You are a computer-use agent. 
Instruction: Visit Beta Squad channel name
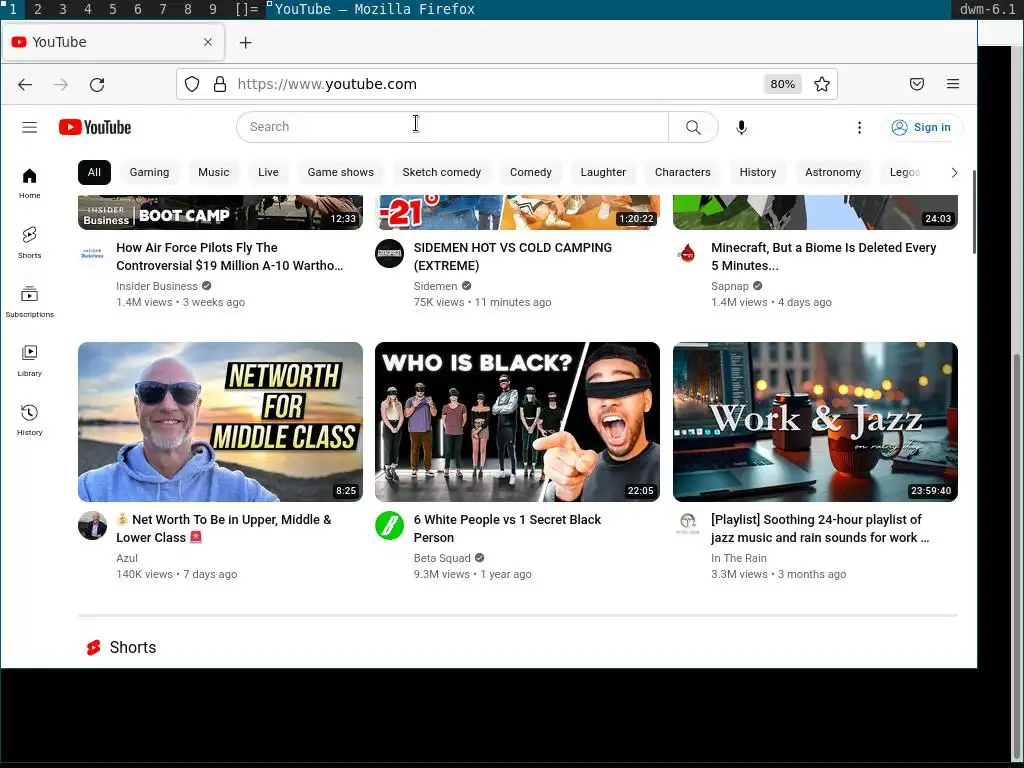(x=441, y=558)
